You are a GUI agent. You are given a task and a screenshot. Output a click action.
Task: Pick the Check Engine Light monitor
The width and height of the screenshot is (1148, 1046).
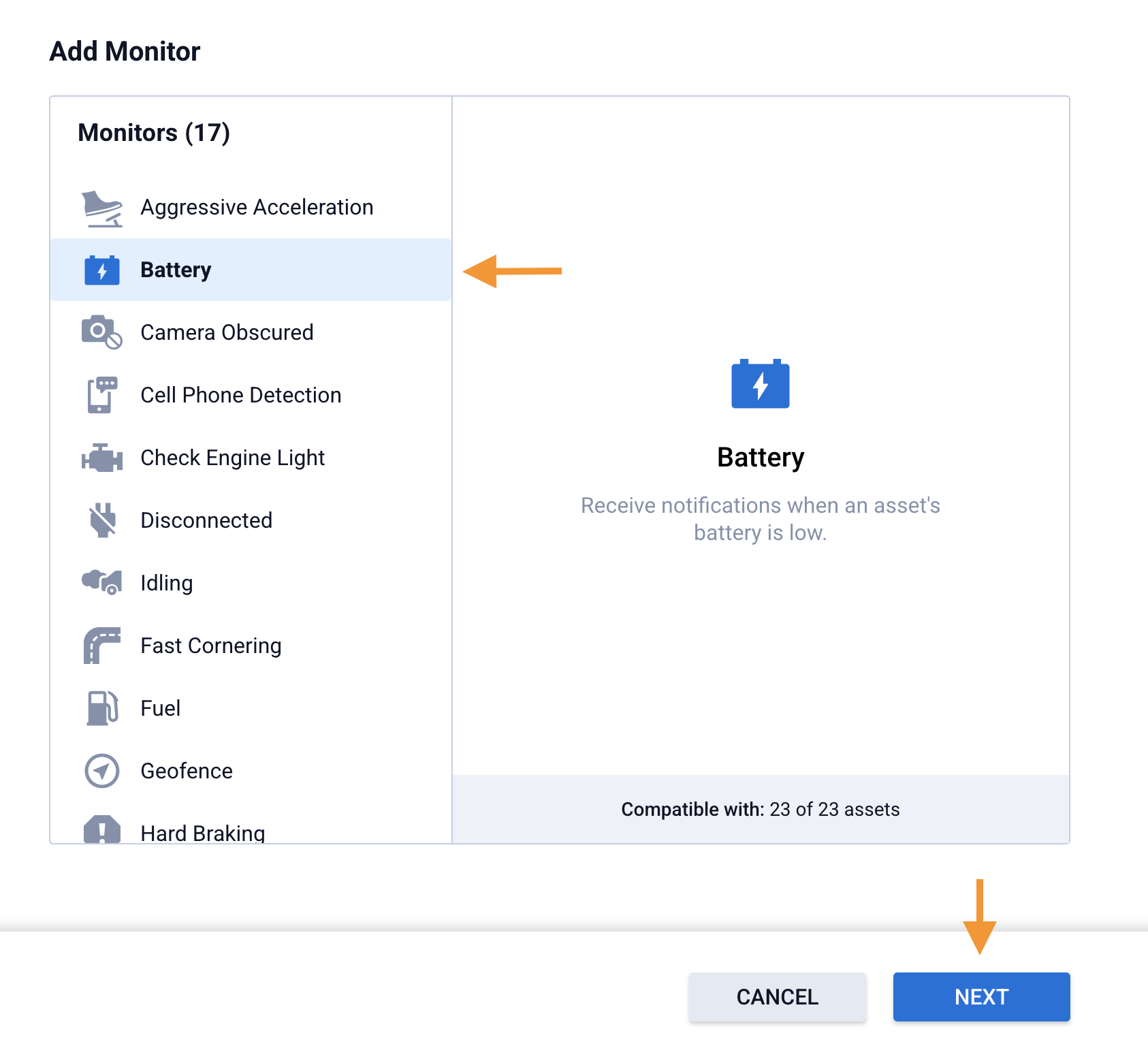coord(232,458)
